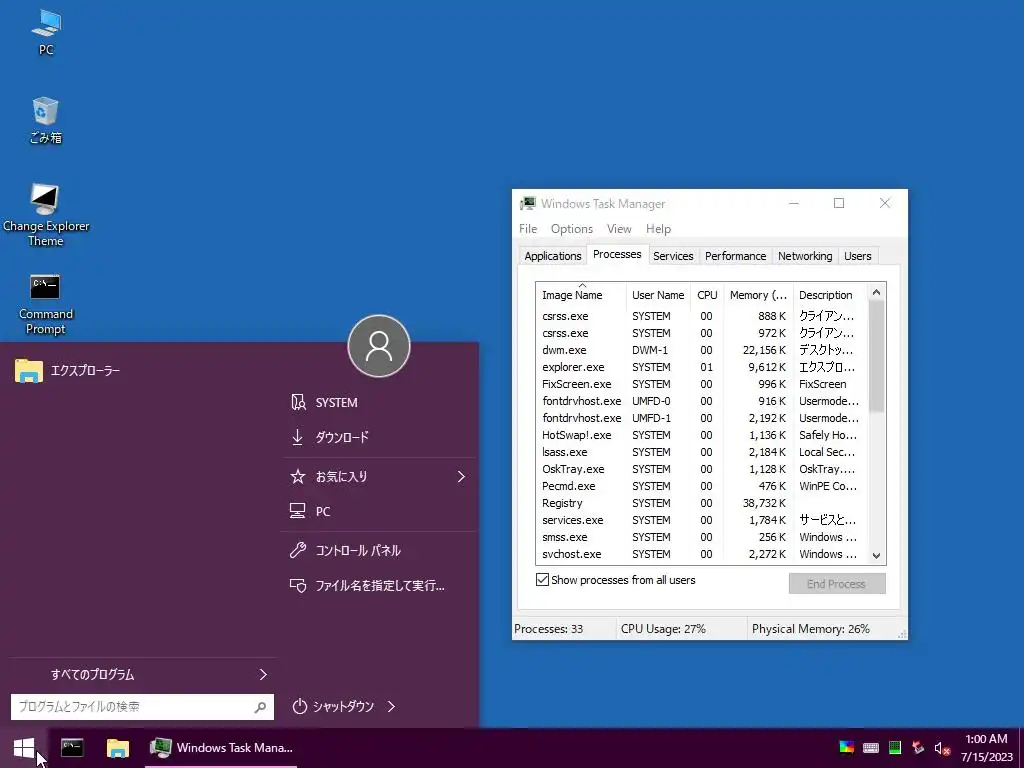Viewport: 1024px width, 768px height.
Task: Select the svchost.exe process row
Action: click(x=702, y=554)
